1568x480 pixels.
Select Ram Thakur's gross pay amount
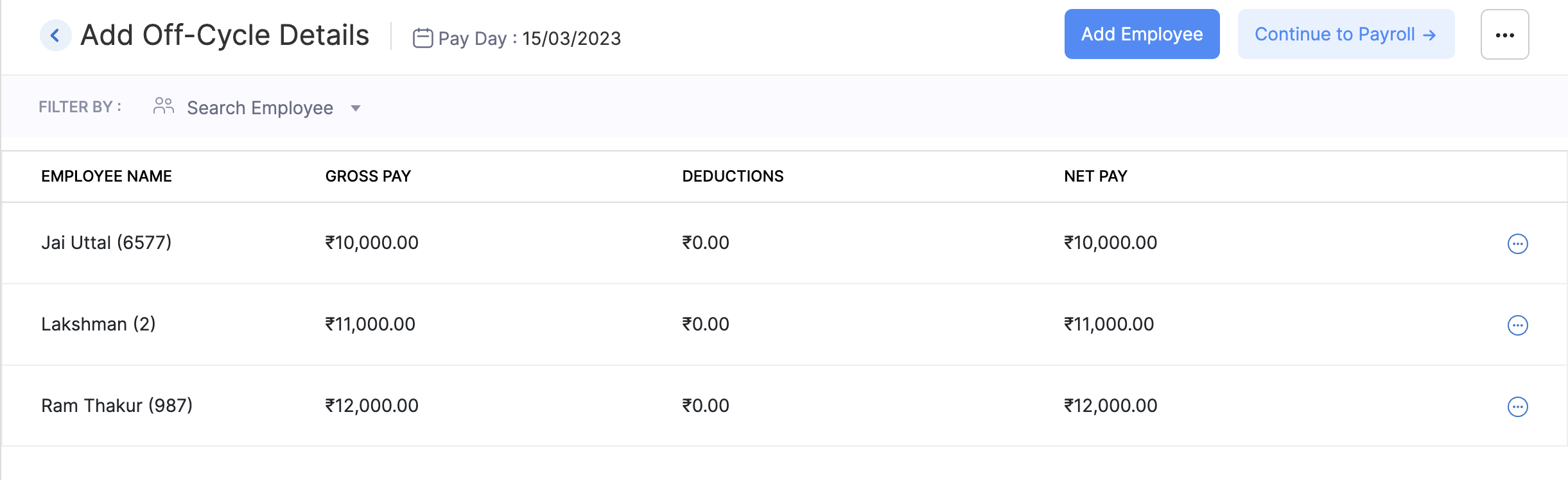click(371, 406)
